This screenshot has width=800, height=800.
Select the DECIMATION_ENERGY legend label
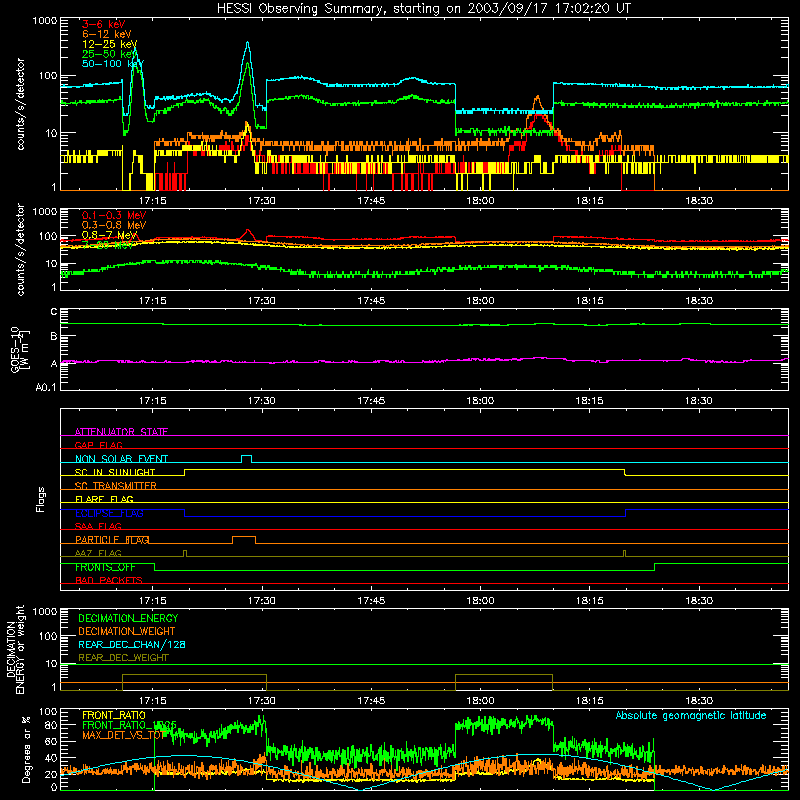128,618
